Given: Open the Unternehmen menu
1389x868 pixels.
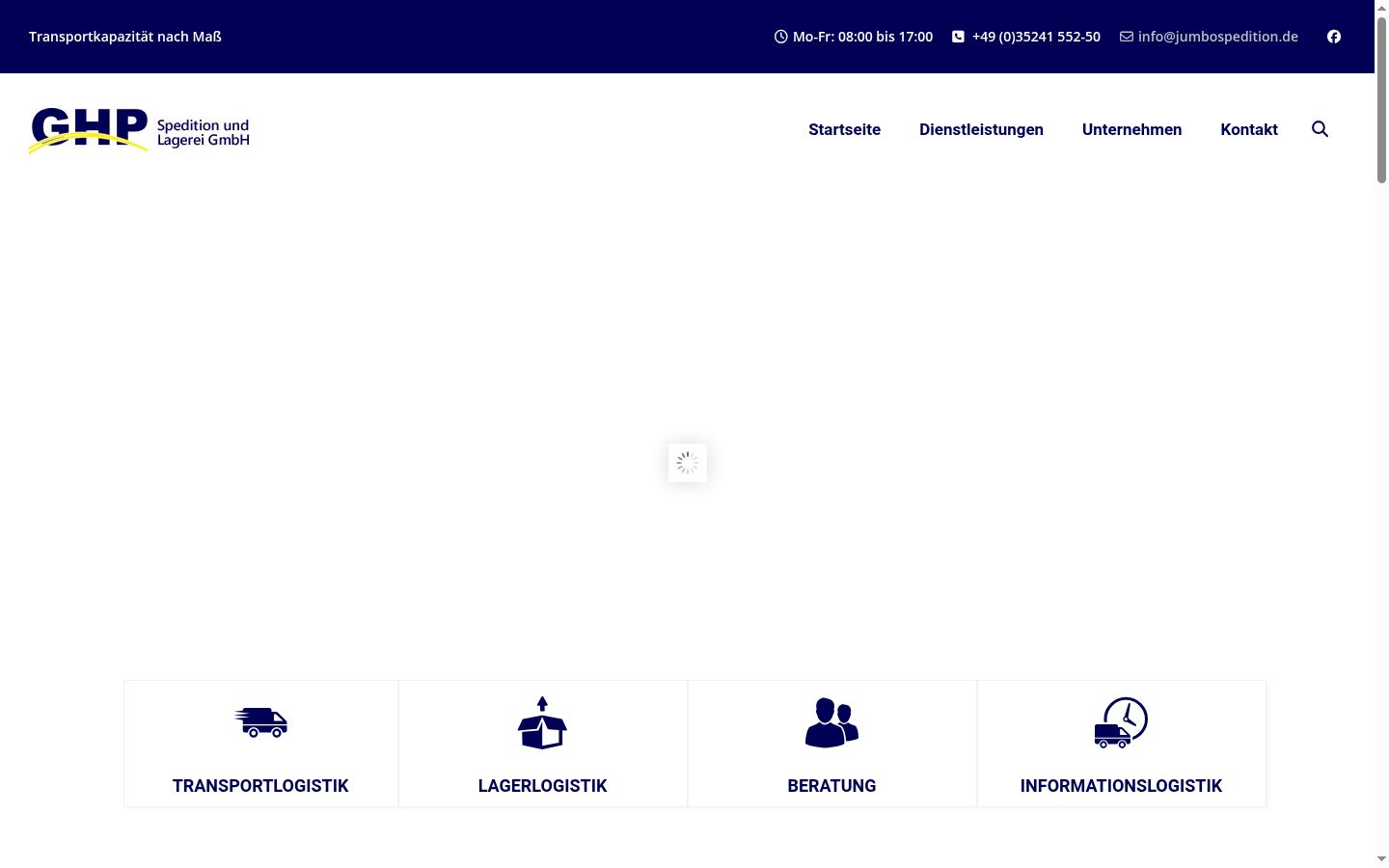Looking at the screenshot, I should 1131,129.
